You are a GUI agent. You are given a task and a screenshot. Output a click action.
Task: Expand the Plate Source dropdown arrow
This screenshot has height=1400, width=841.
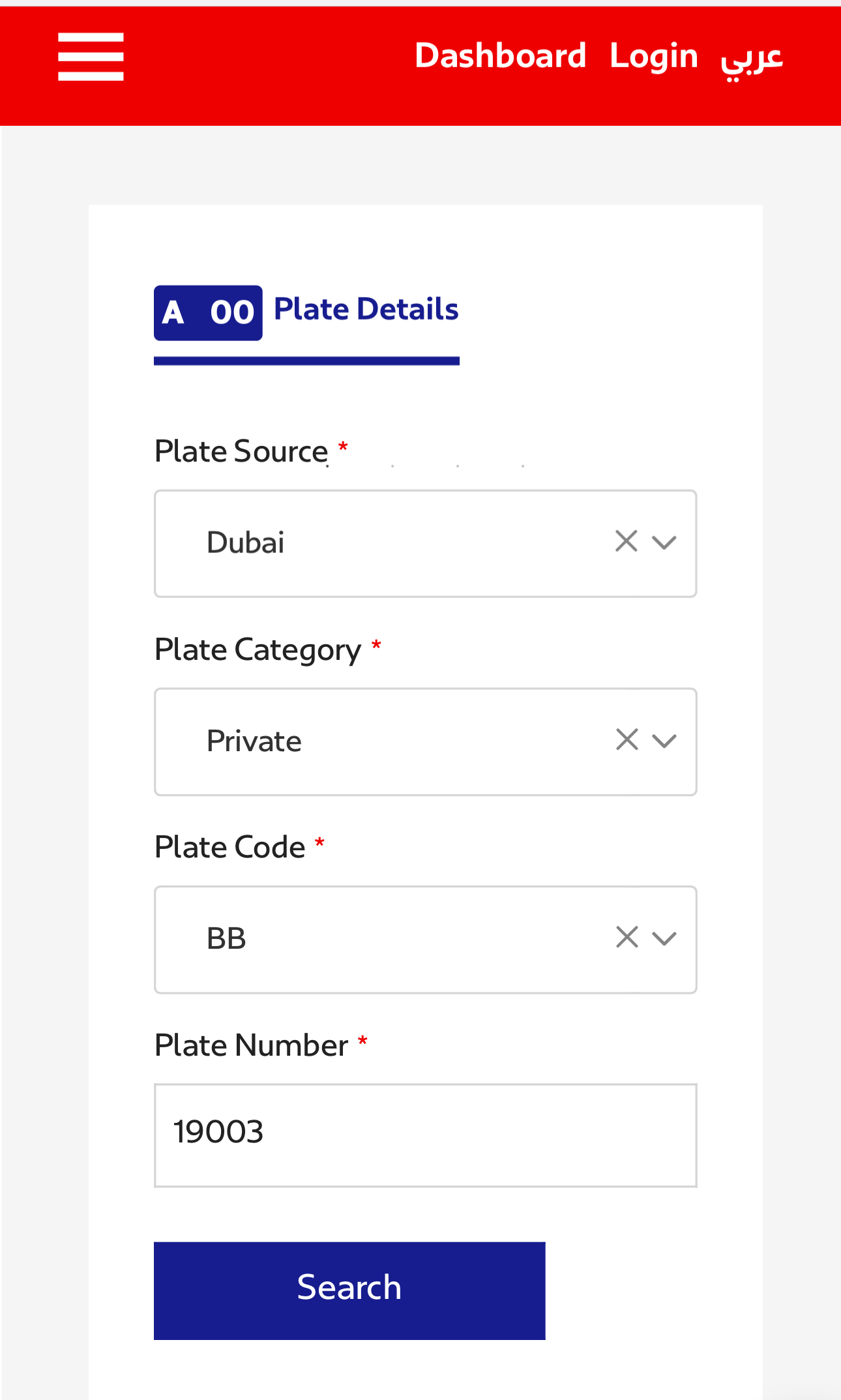664,543
